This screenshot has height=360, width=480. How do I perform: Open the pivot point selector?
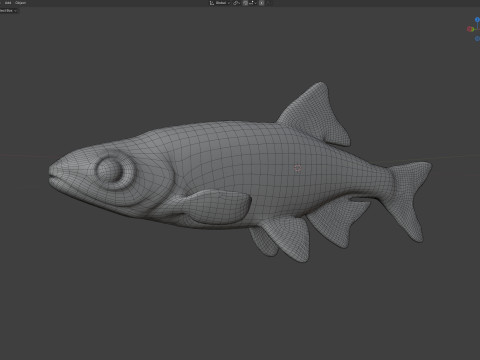[x=236, y=3]
